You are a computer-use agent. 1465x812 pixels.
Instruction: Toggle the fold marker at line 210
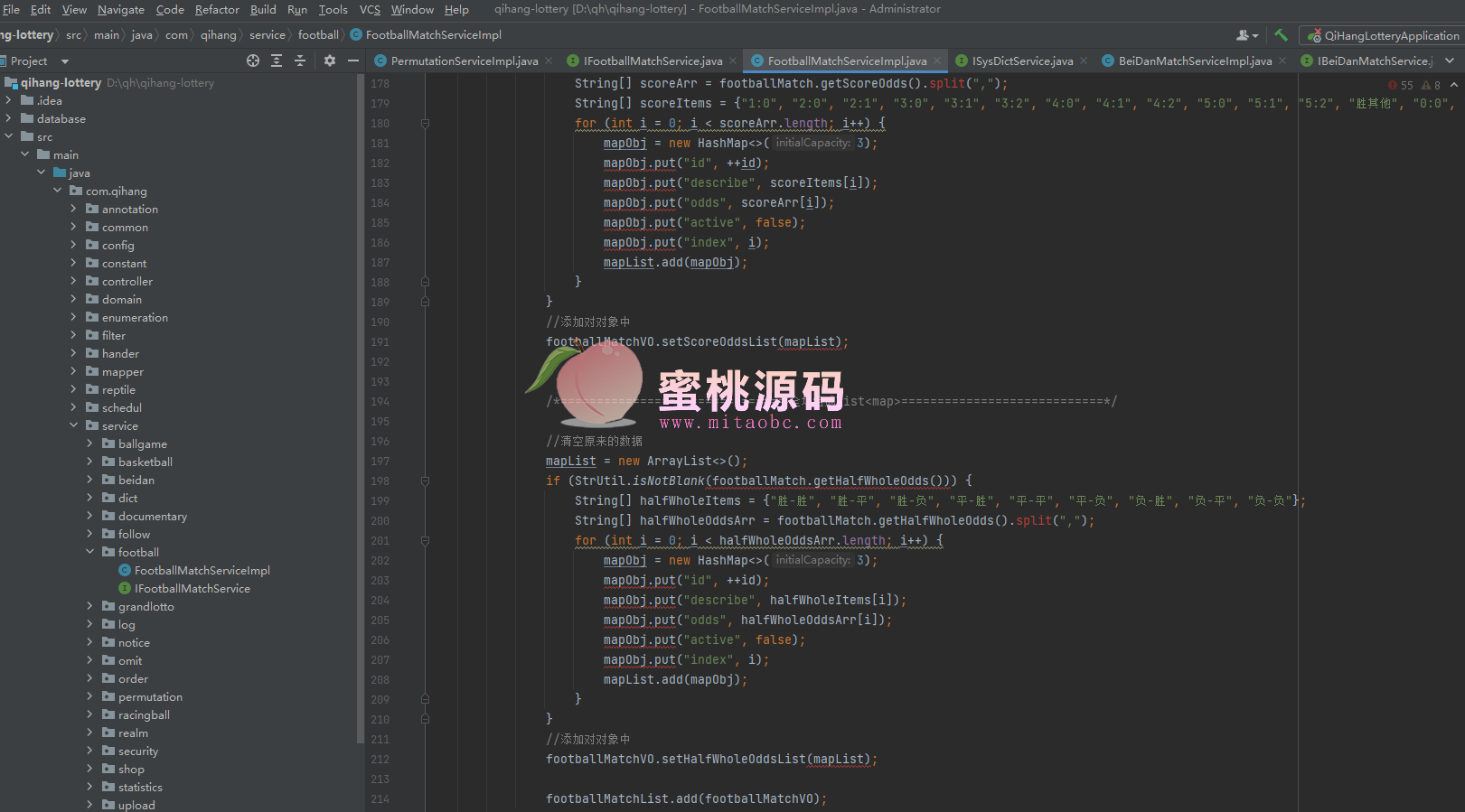(425, 720)
